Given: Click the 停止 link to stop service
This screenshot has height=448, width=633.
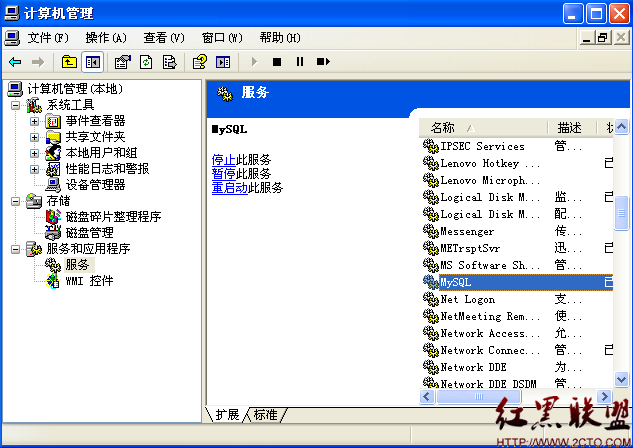Looking at the screenshot, I should tap(224, 160).
